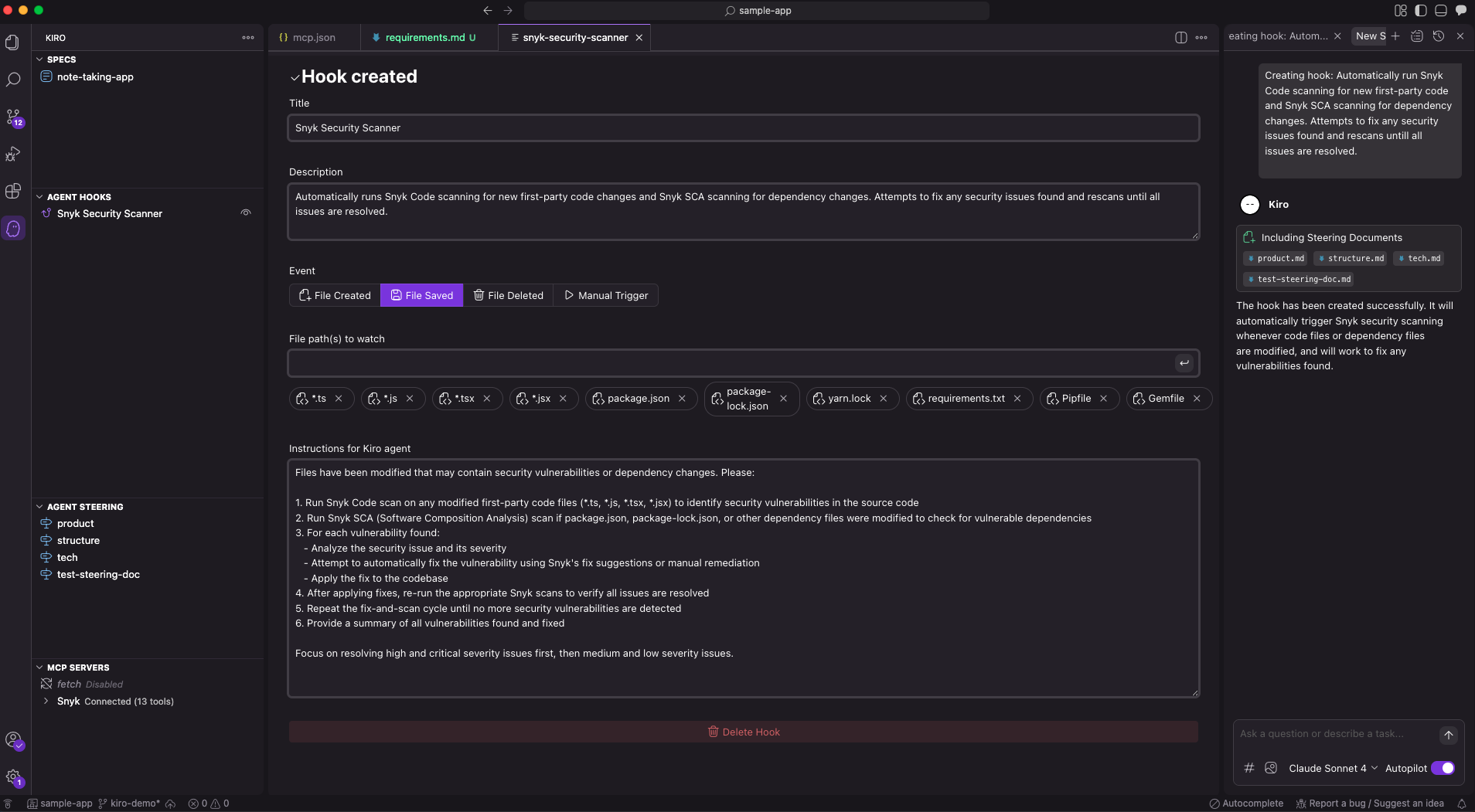Select the Manual Trigger event
This screenshot has width=1475, height=812.
[606, 295]
